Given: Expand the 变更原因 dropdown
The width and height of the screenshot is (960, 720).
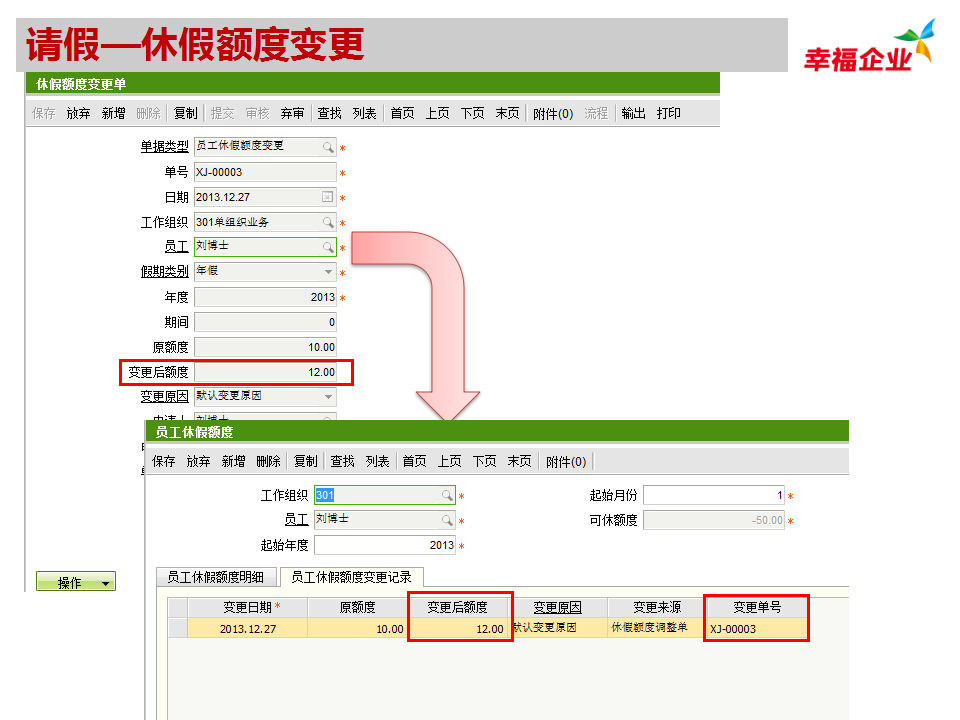Looking at the screenshot, I should pos(327,396).
